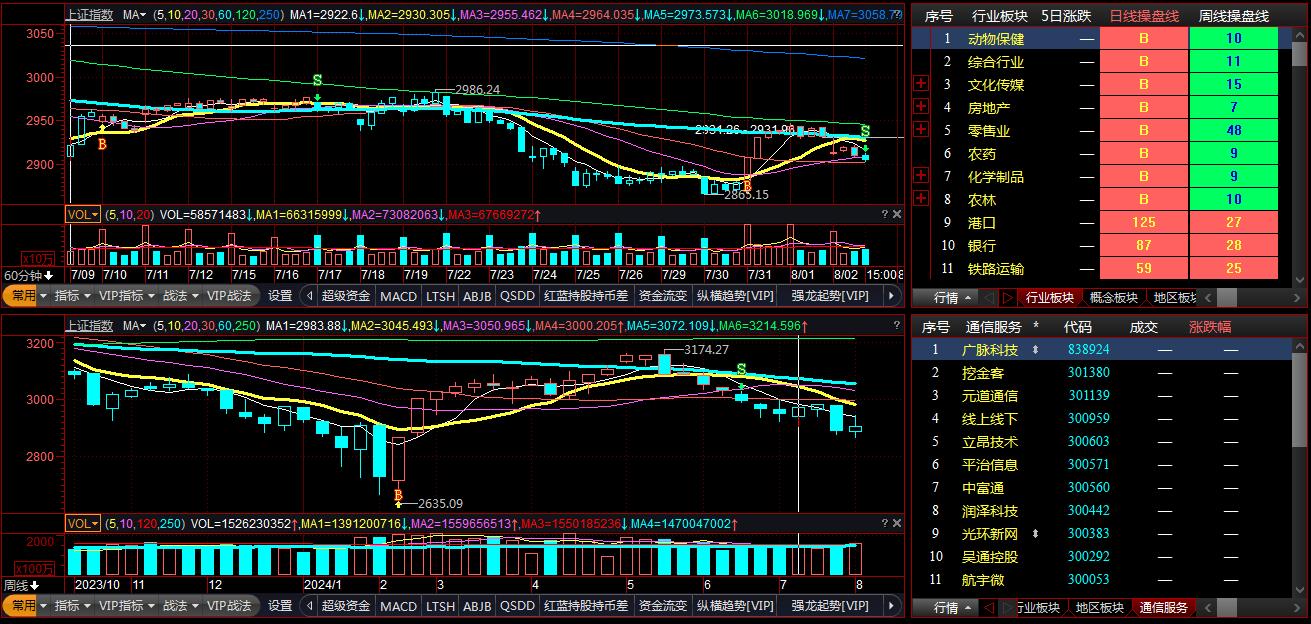Open the VOL indicator dropdown in upper chart
The image size is (1311, 624).
tap(83, 214)
